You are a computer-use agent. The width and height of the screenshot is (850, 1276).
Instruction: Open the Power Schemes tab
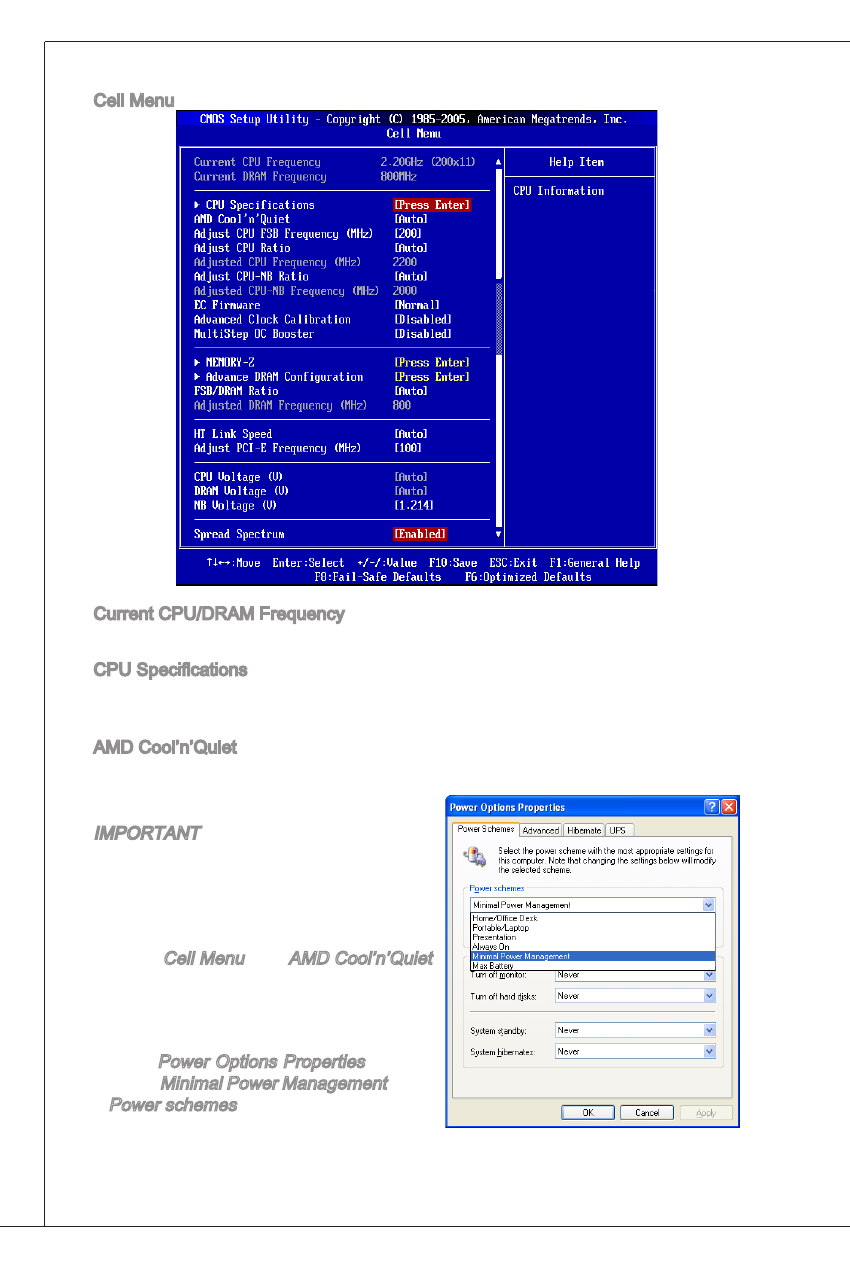485,829
